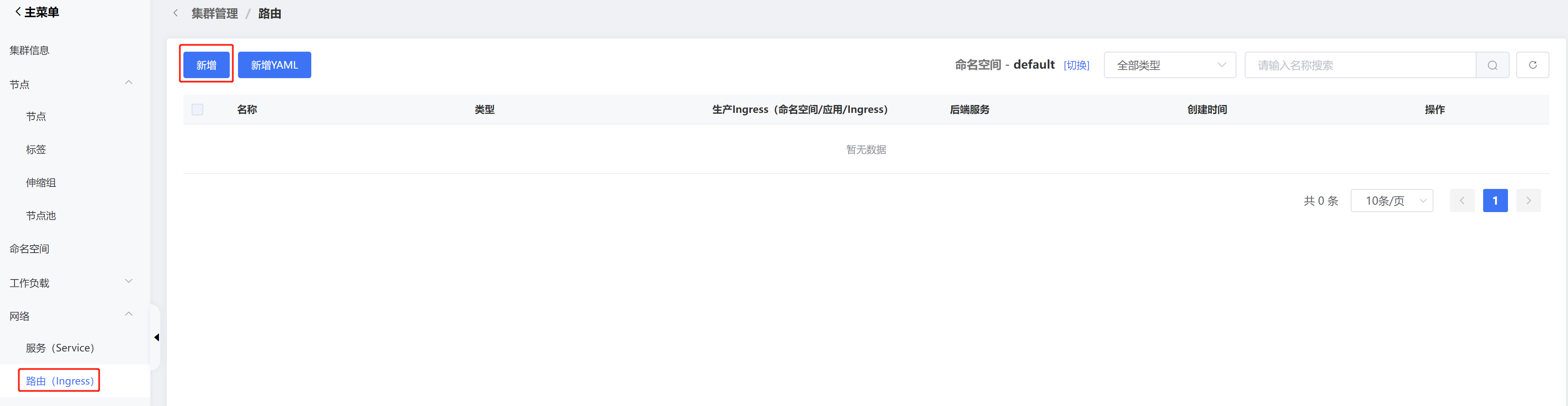Click the refresh icon button
Viewport: 1568px width, 406px height.
click(1533, 65)
